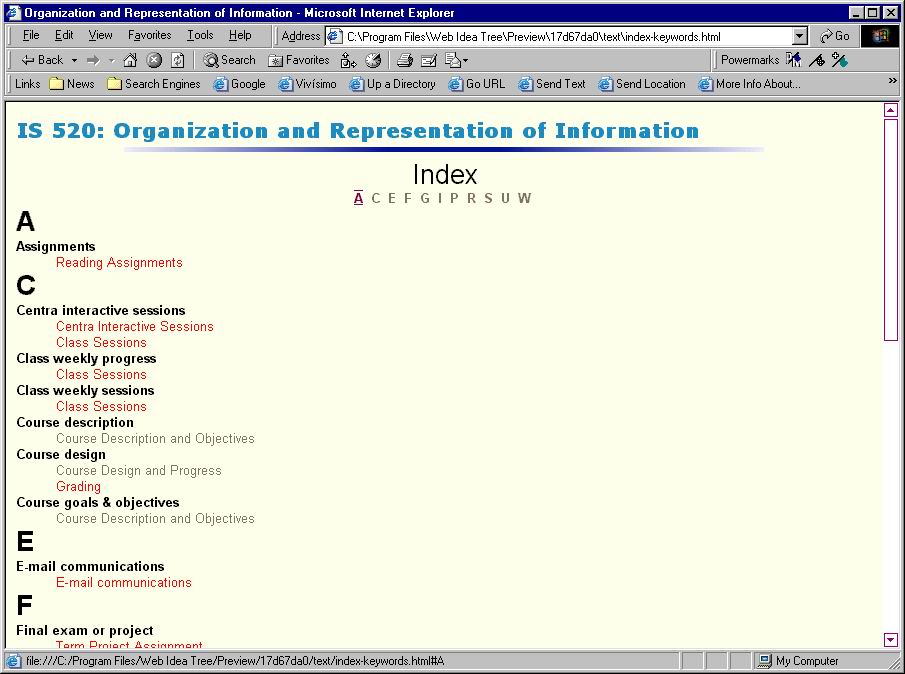This screenshot has width=905, height=674.
Task: Click the Google link in Links bar
Action: pyautogui.click(x=239, y=84)
